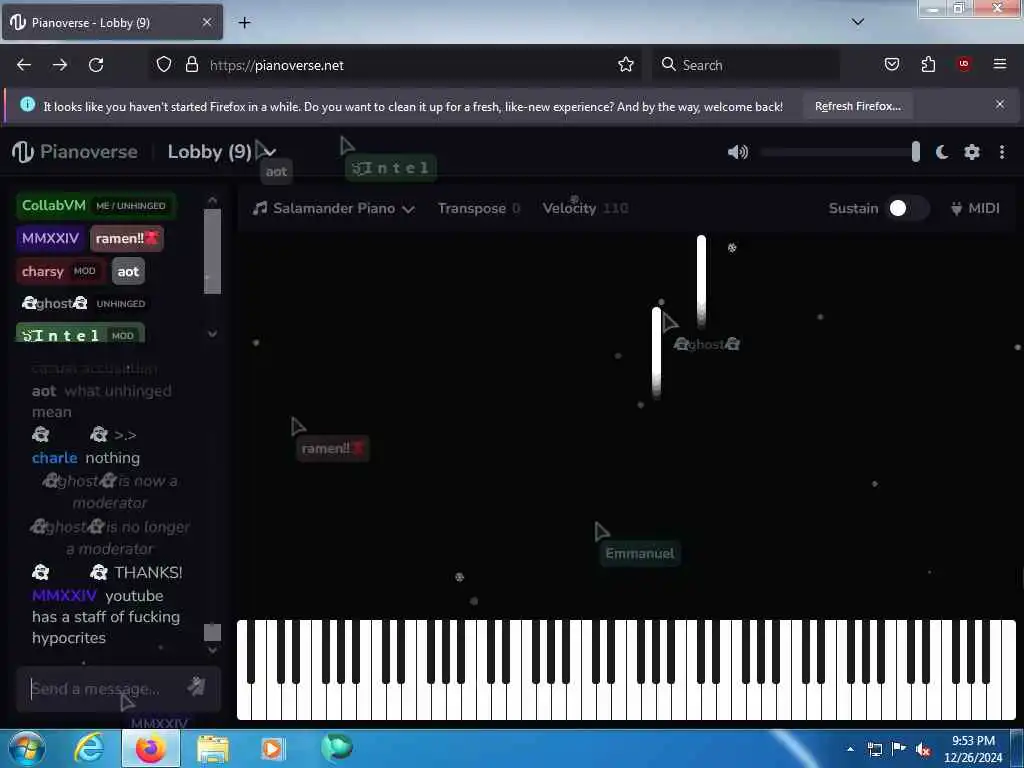Viewport: 1024px width, 768px height.
Task: Launch Internet Explorer from the taskbar
Action: click(89, 748)
